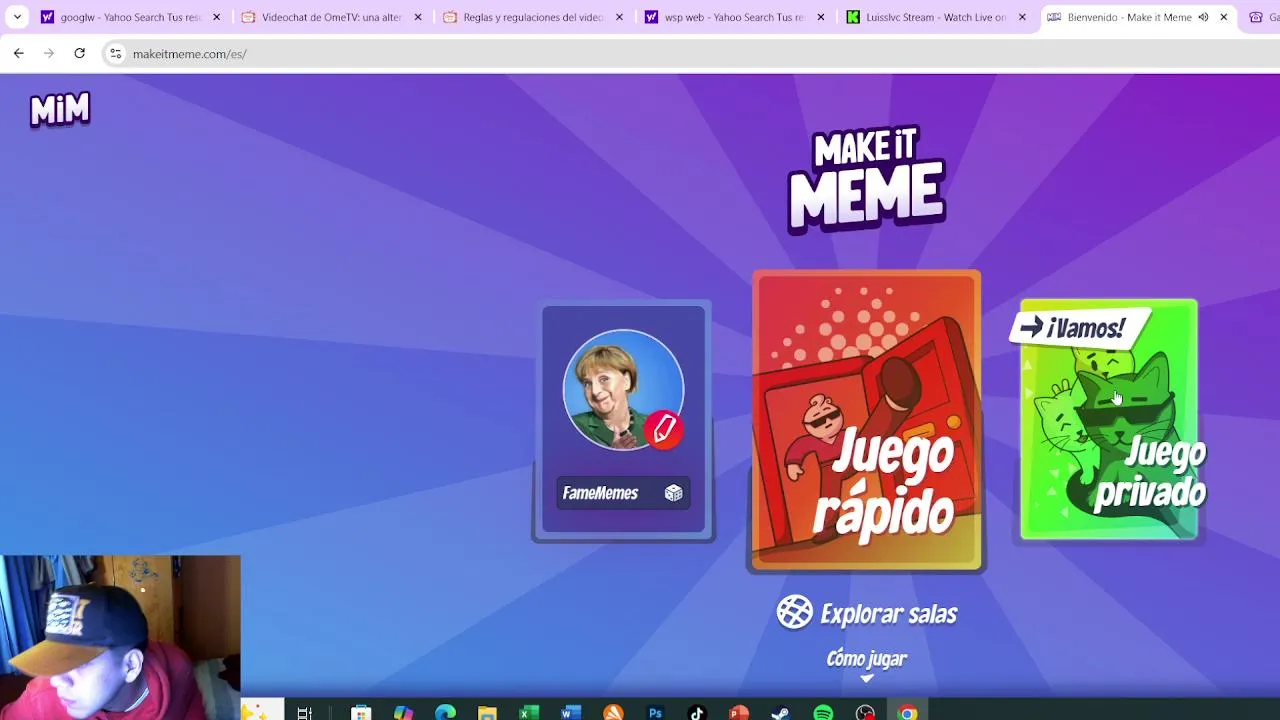Mute the audio on the Make it Meme tab
Image resolution: width=1280 pixels, height=720 pixels.
[1203, 17]
